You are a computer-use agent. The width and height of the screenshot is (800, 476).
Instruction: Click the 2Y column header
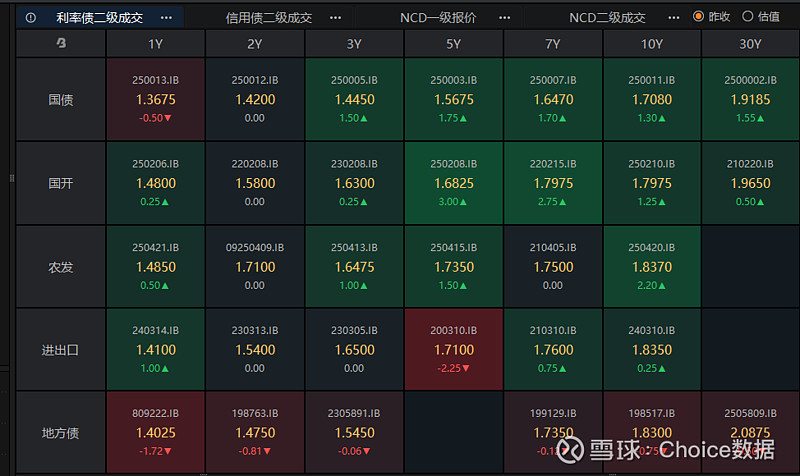[x=255, y=44]
